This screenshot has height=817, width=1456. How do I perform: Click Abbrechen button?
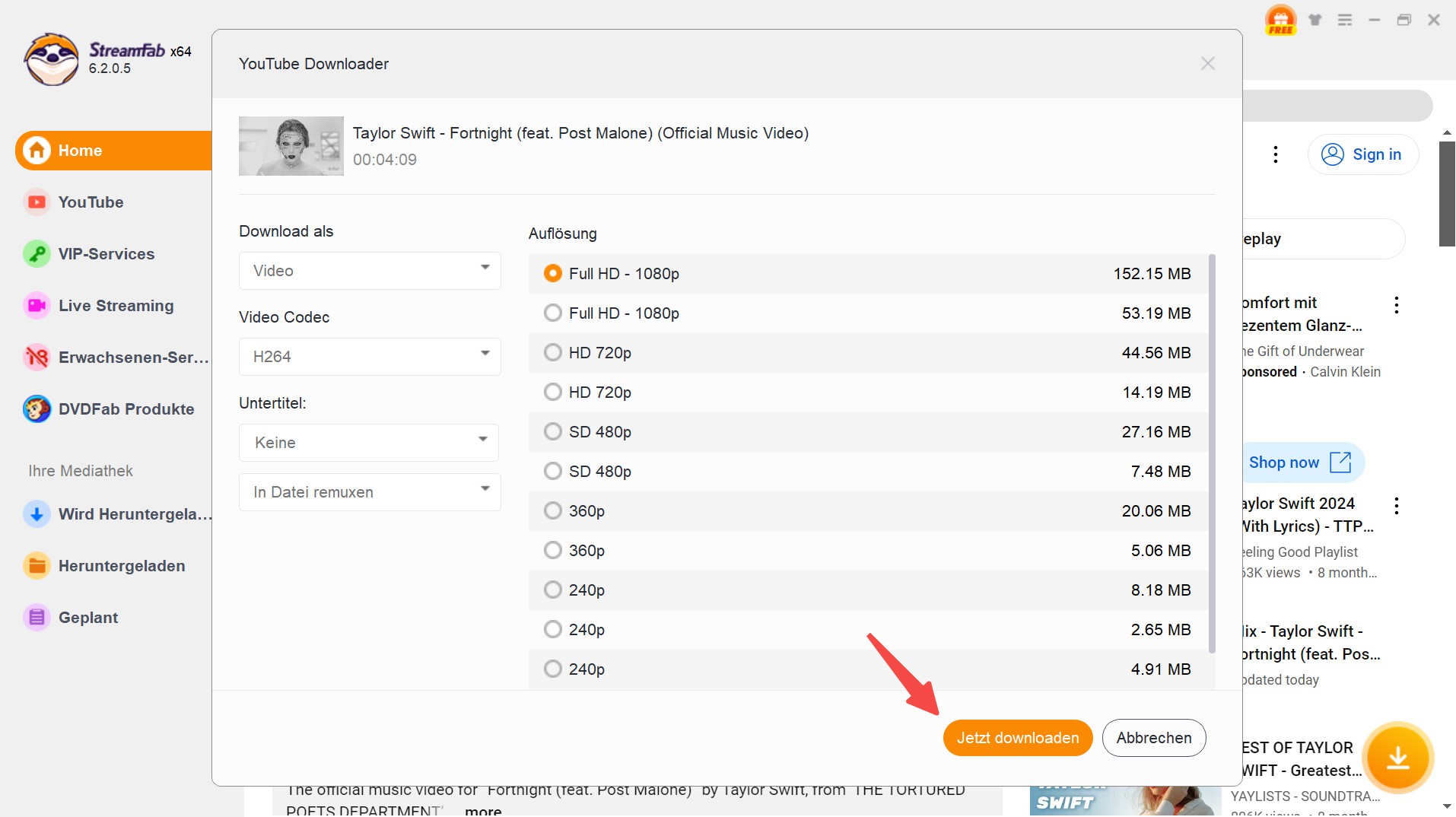tap(1154, 738)
